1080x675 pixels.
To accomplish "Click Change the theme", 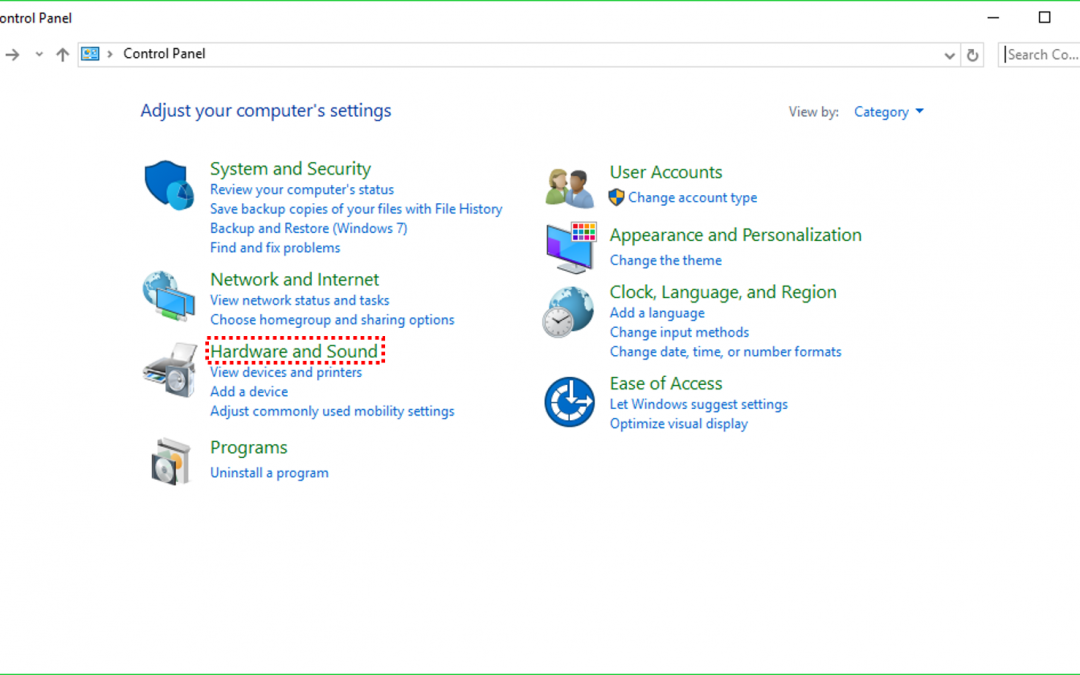I will (x=665, y=260).
